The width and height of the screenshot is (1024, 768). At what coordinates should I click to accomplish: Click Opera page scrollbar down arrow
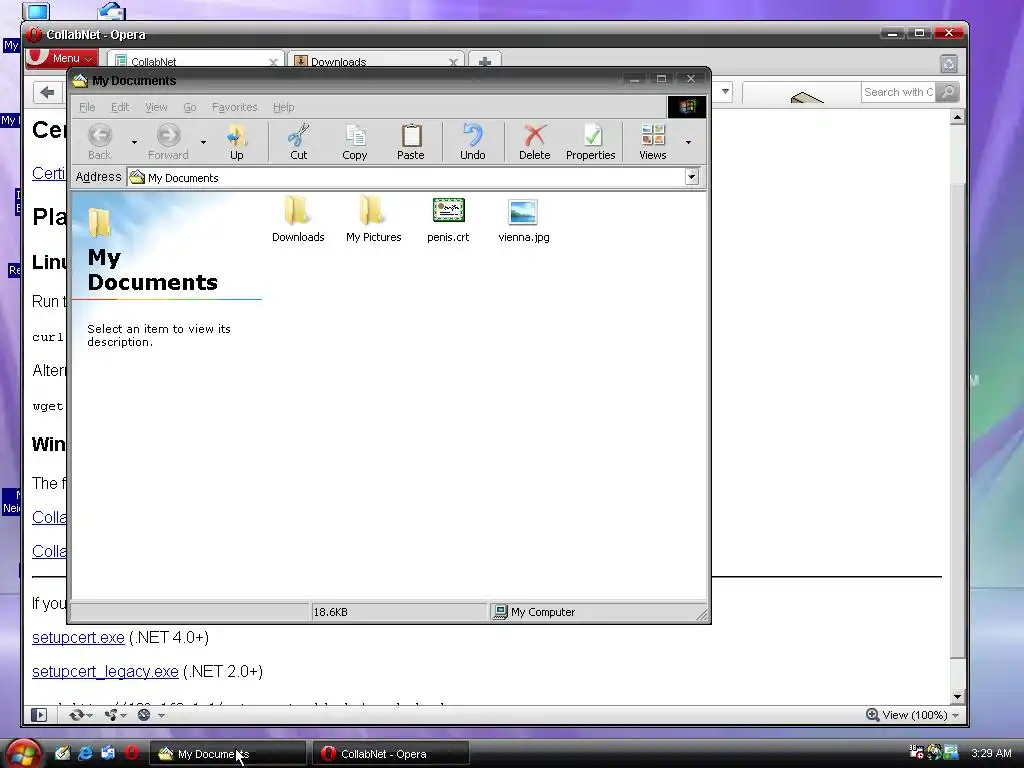tap(957, 697)
